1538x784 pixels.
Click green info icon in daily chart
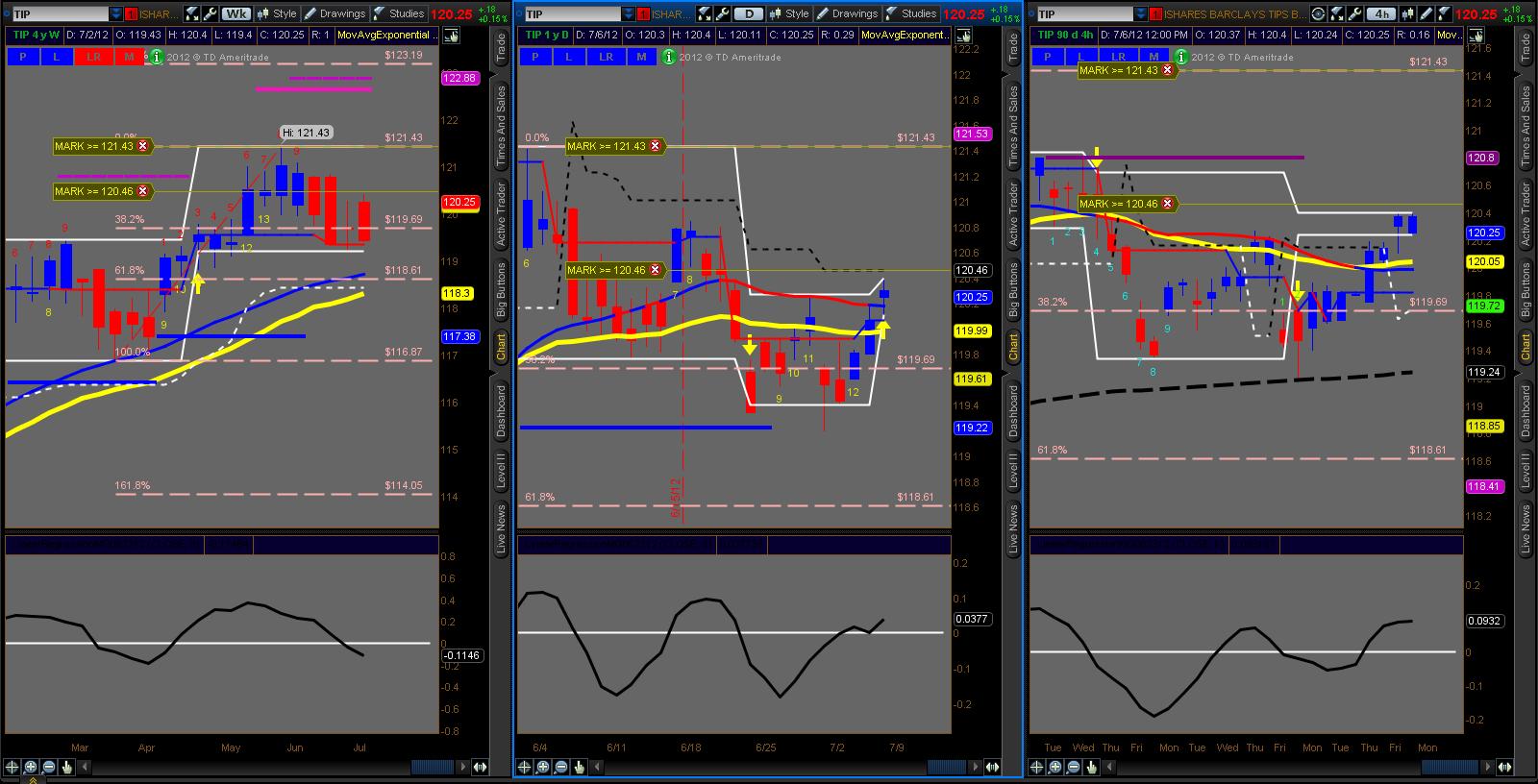pos(668,57)
